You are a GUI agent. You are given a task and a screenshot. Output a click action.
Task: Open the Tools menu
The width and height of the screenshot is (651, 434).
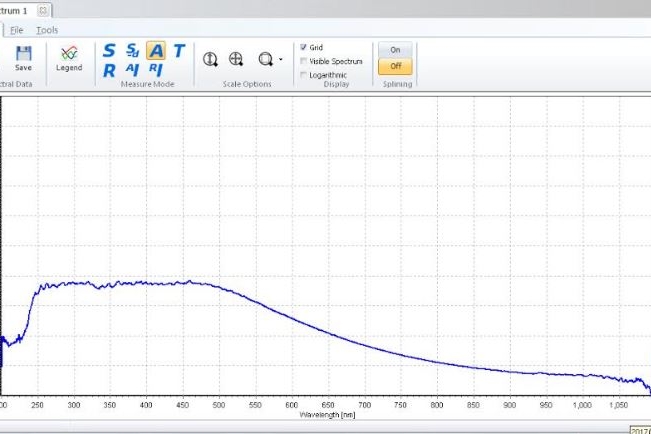tap(47, 30)
